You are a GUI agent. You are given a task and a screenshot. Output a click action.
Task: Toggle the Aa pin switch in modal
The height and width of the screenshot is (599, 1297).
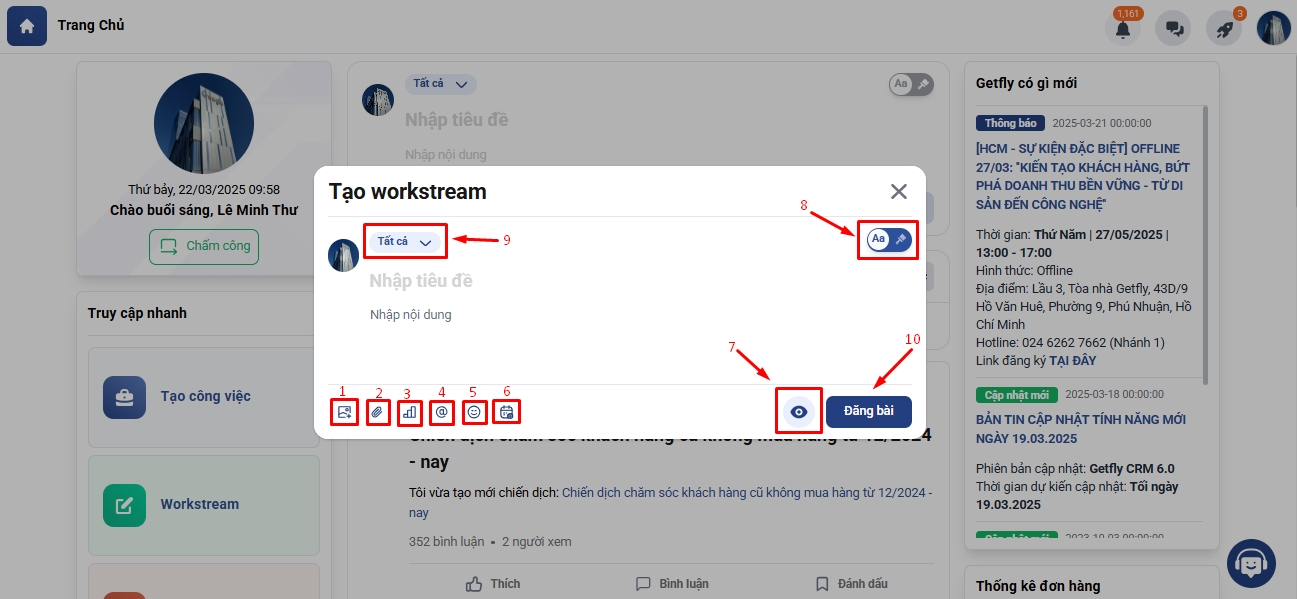point(889,239)
